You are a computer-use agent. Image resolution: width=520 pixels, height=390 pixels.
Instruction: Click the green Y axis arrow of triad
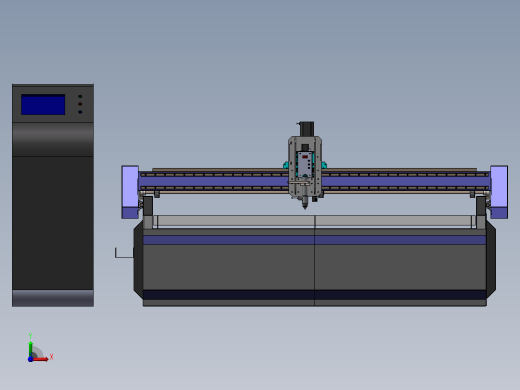coord(30,349)
